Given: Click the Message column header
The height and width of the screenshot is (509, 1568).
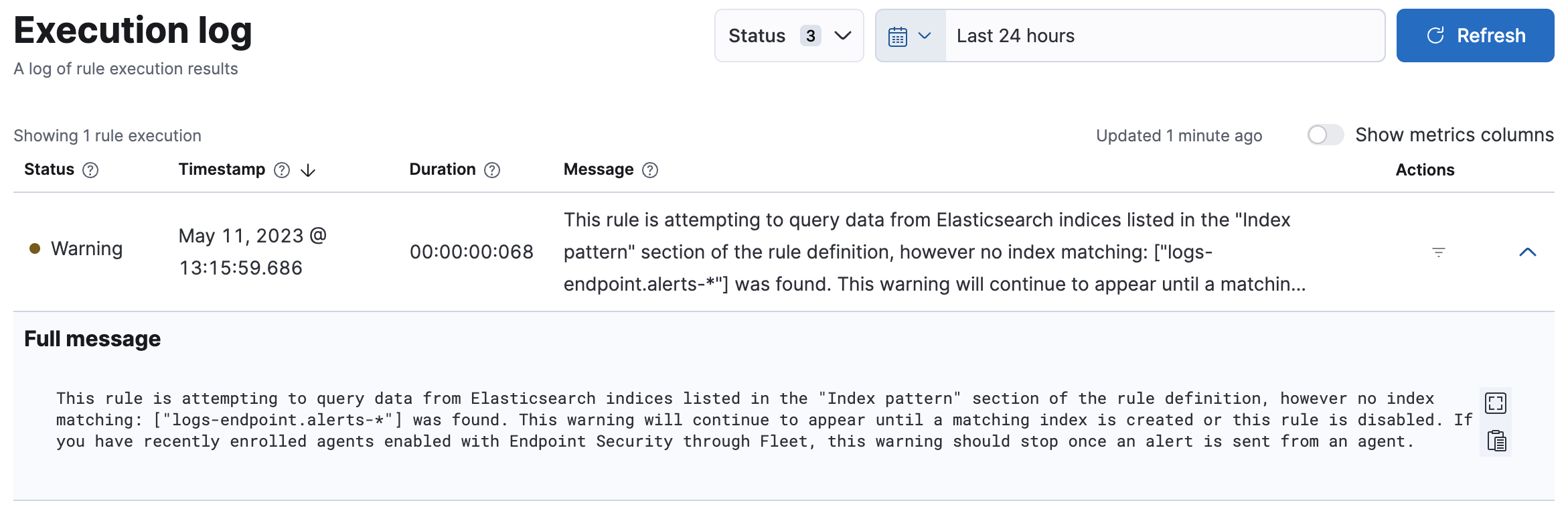Looking at the screenshot, I should click(599, 169).
